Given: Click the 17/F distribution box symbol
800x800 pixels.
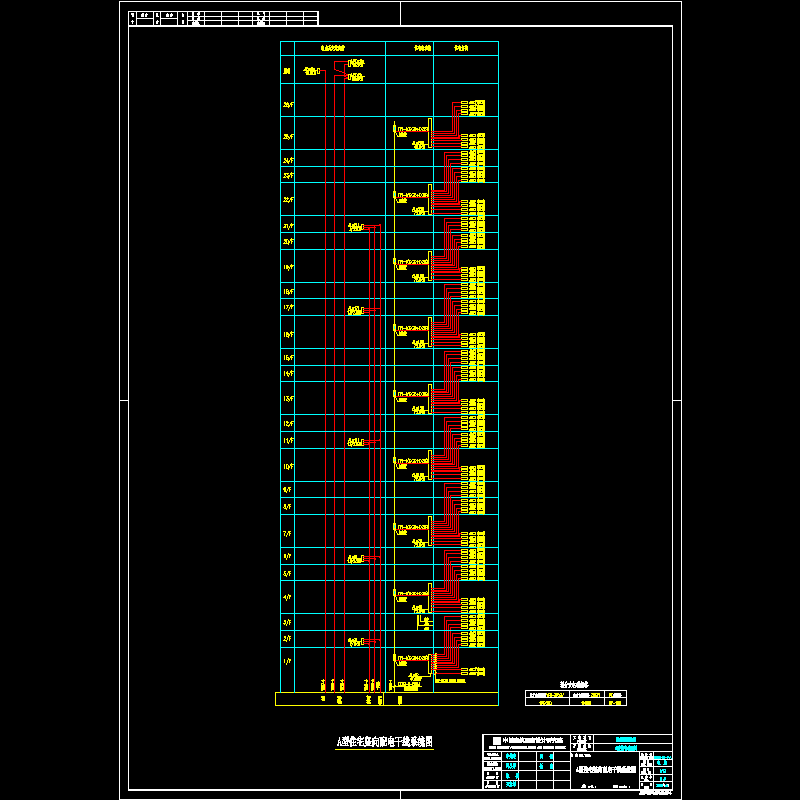Looking at the screenshot, I should pyautogui.click(x=357, y=310).
